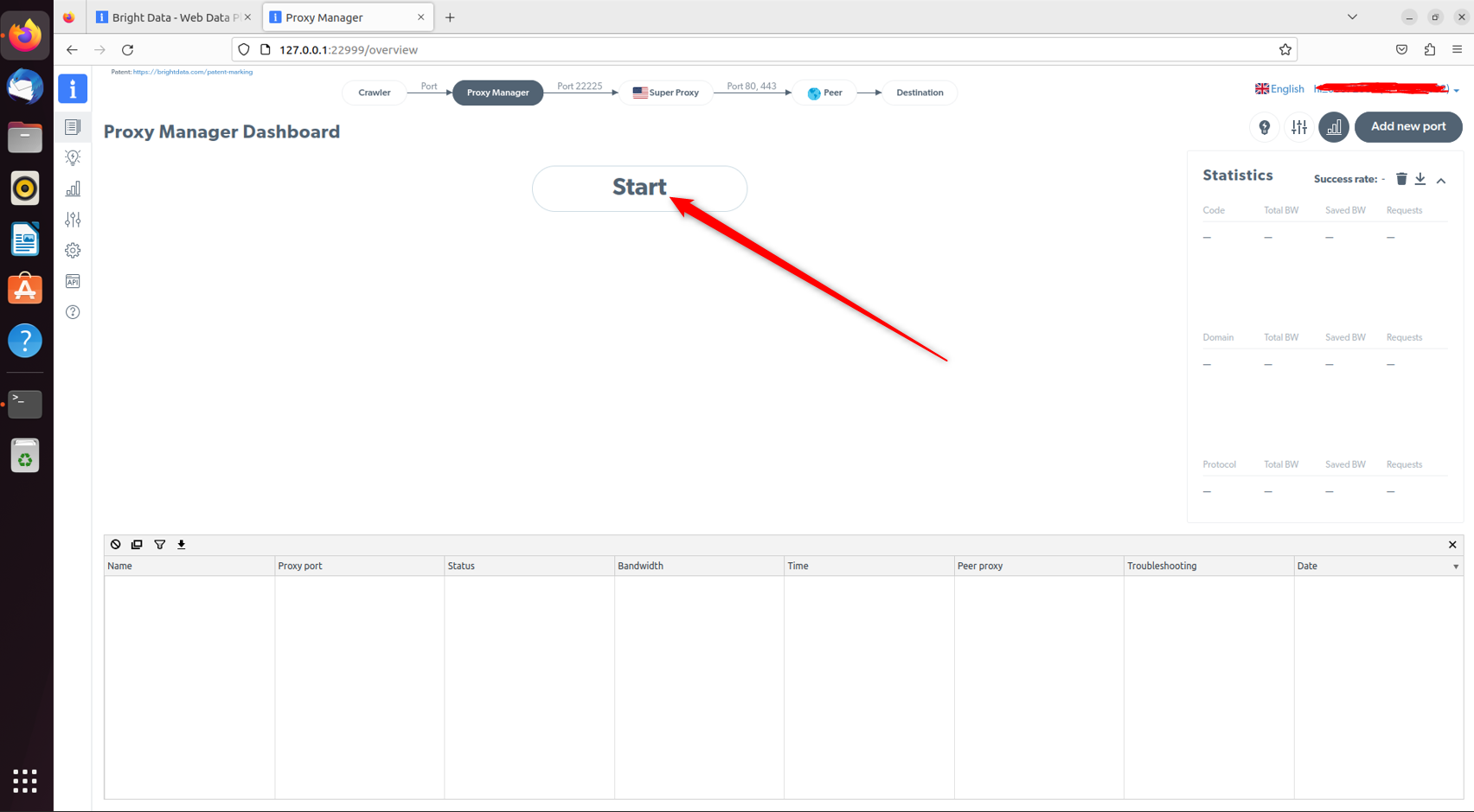Viewport: 1474px width, 812px height.
Task: Open the brightdata patent-marking link
Action: (192, 72)
